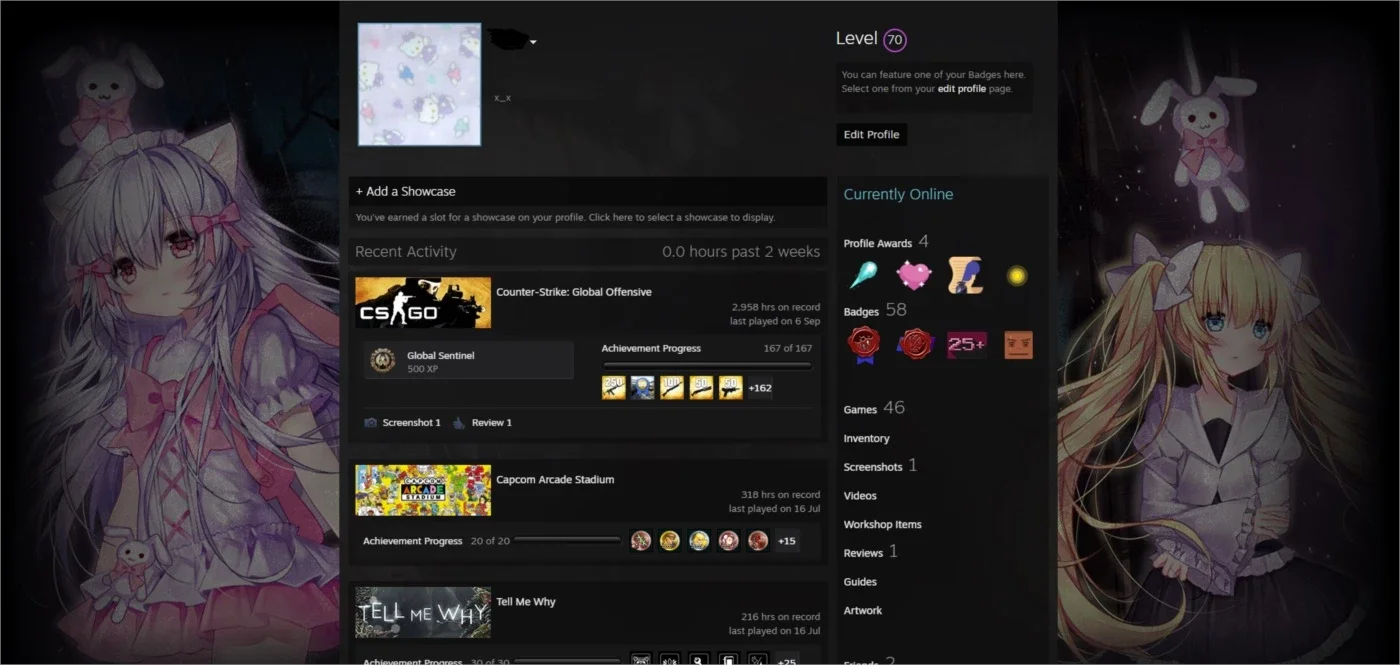Viewport: 1400px width, 665px height.
Task: Click the 216 hrs on record text
Action: tap(781, 617)
